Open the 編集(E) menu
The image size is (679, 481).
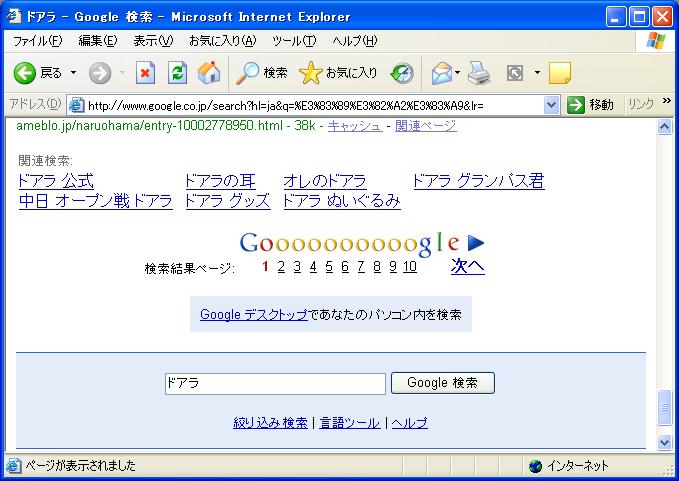pos(97,41)
